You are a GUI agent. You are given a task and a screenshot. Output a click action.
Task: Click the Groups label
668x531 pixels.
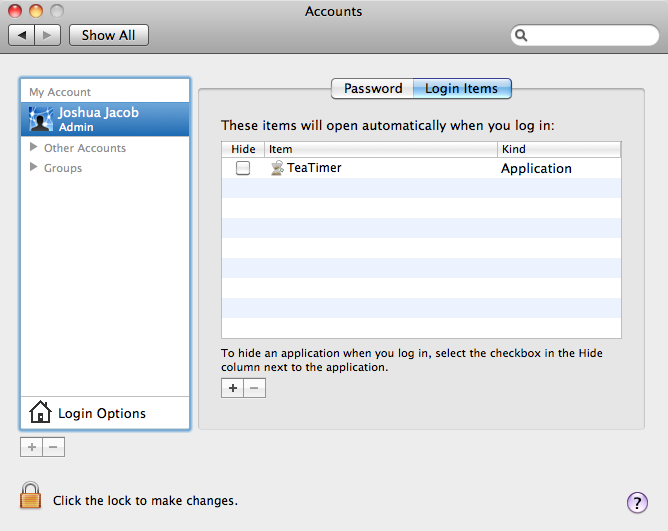click(x=63, y=168)
